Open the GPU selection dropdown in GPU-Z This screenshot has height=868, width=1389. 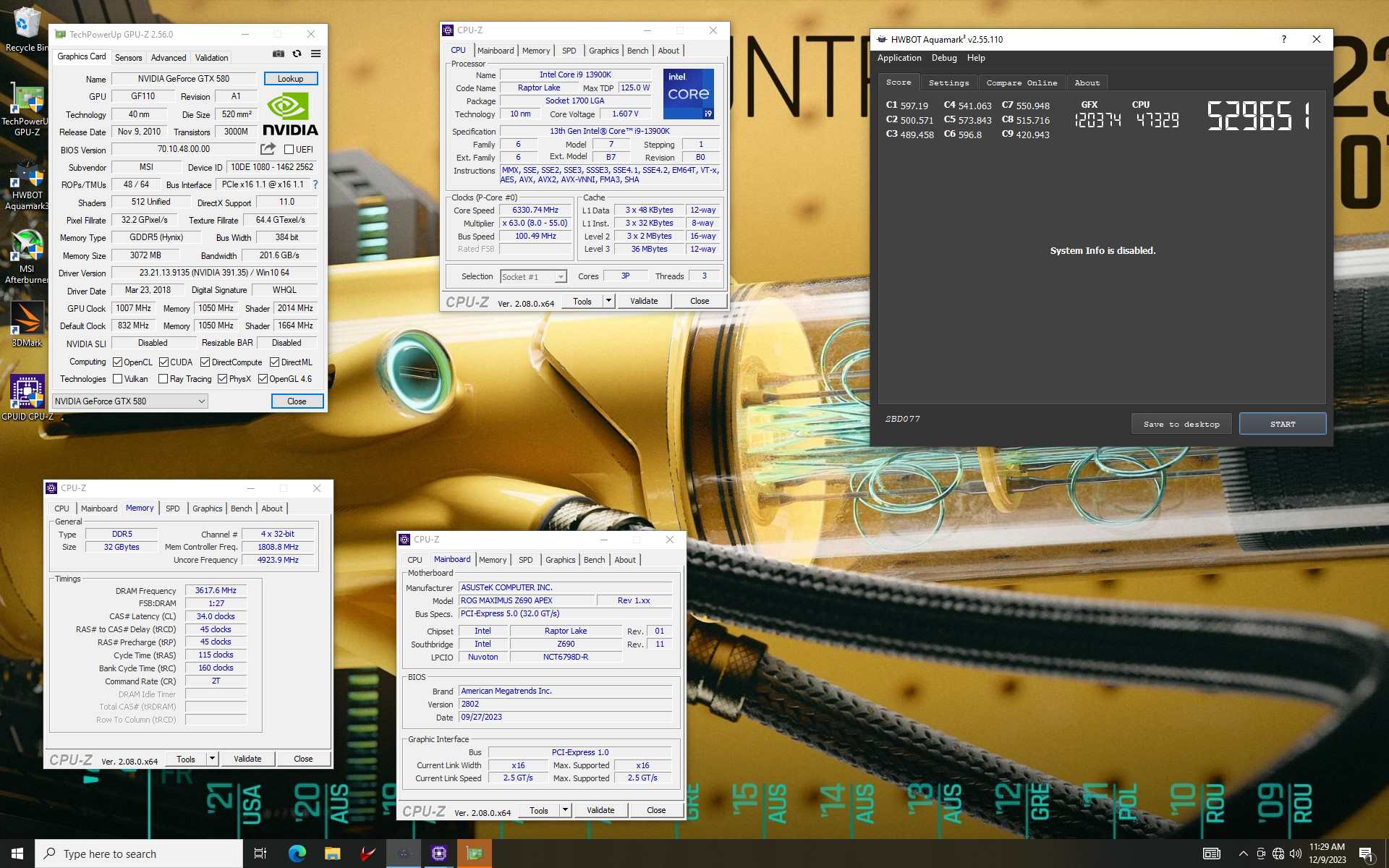tap(130, 401)
